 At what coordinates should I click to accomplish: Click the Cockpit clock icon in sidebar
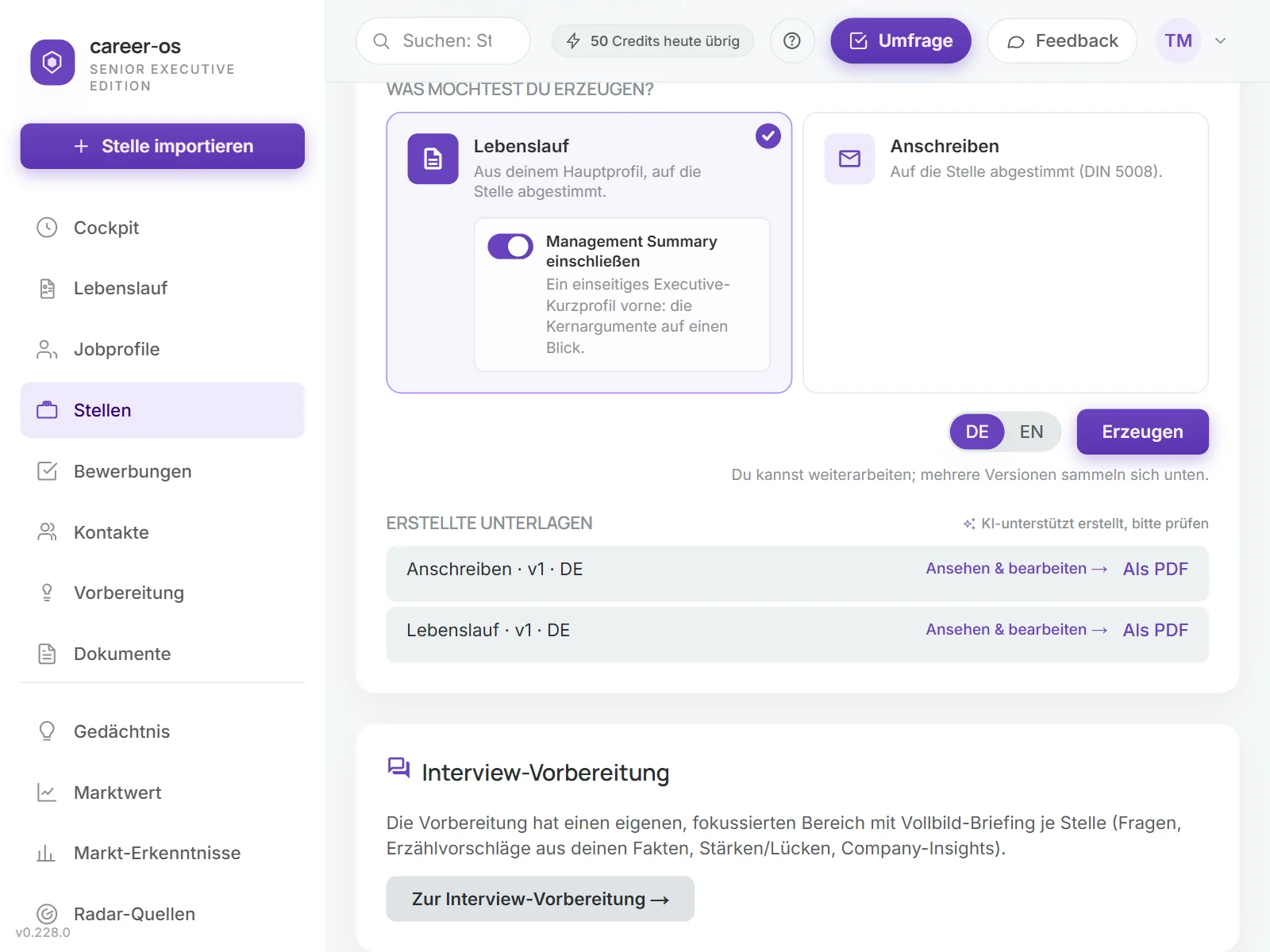pyautogui.click(x=47, y=228)
